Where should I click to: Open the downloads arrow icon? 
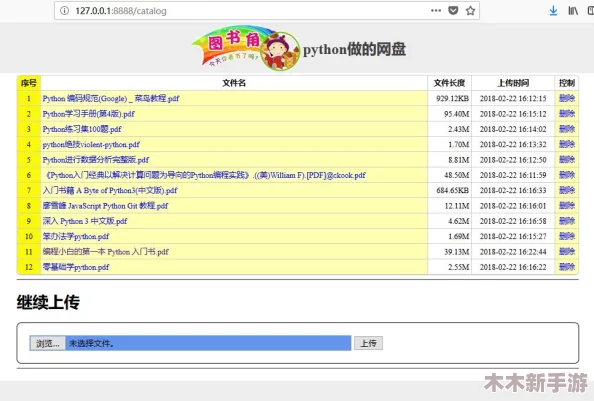click(x=553, y=11)
